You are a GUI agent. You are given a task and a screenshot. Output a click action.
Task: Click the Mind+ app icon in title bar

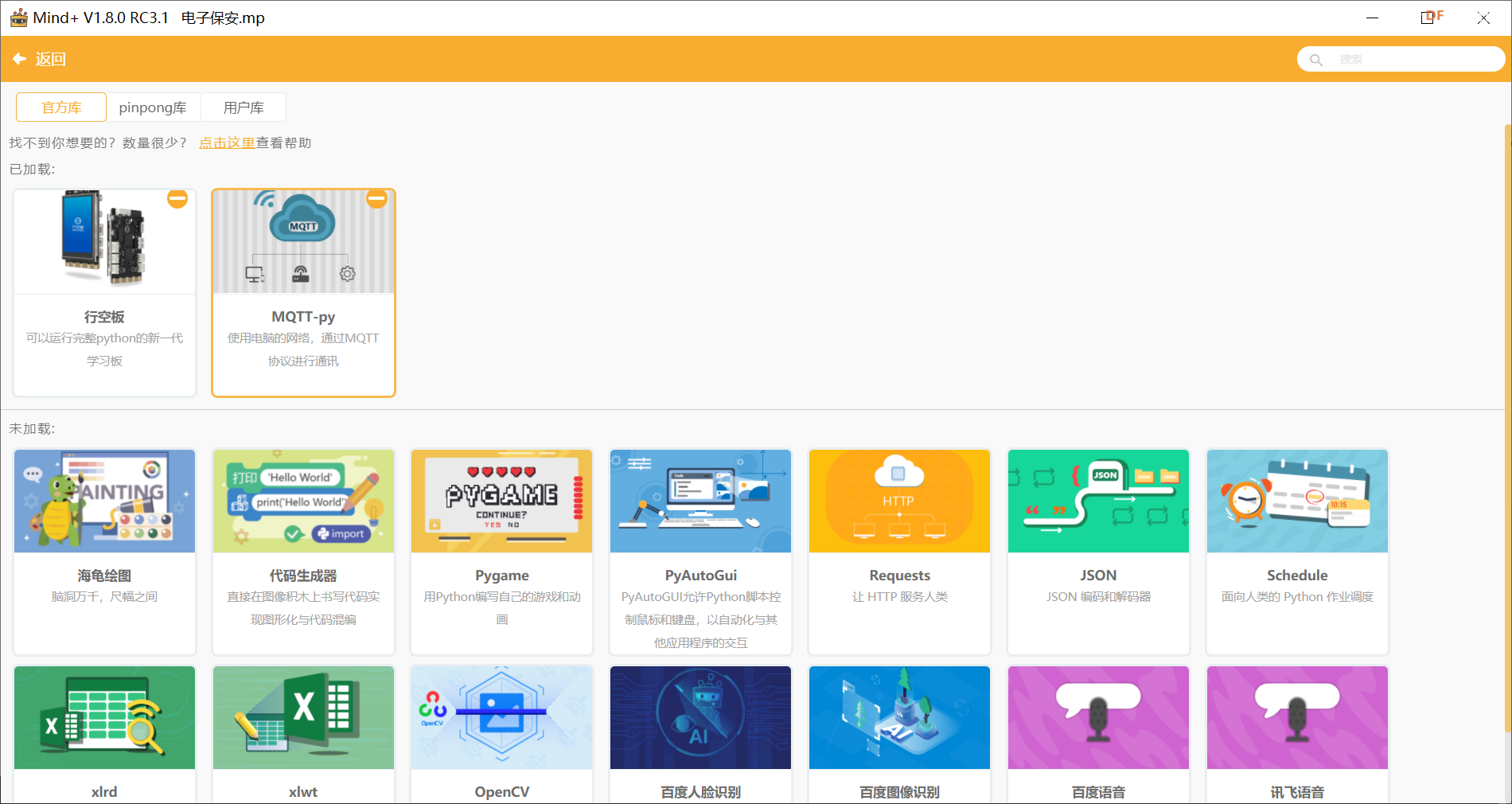18,18
